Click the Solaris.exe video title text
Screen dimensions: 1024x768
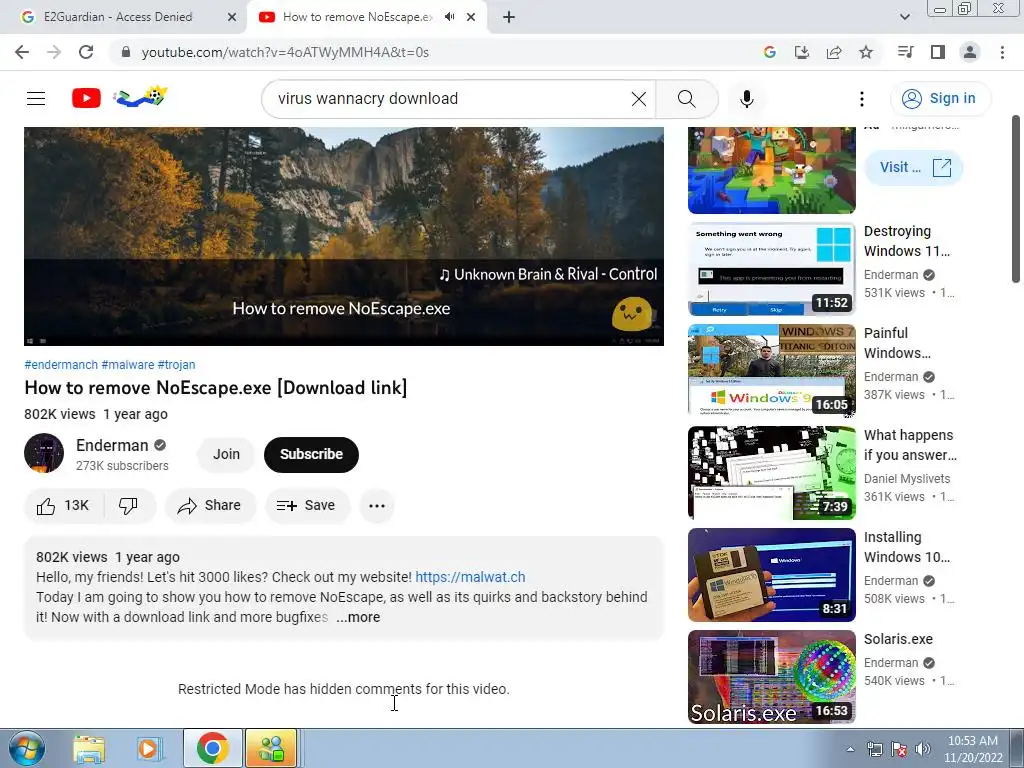coord(898,639)
